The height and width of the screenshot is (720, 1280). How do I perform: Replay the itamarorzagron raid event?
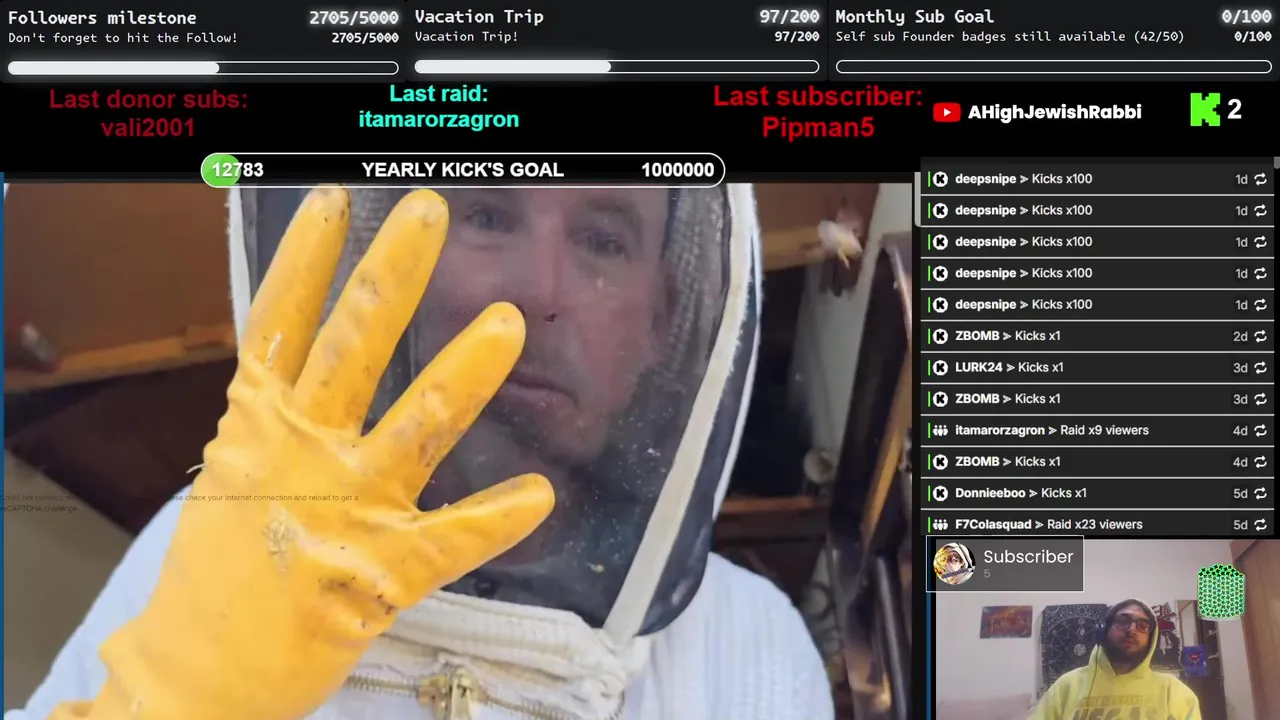click(x=1260, y=430)
